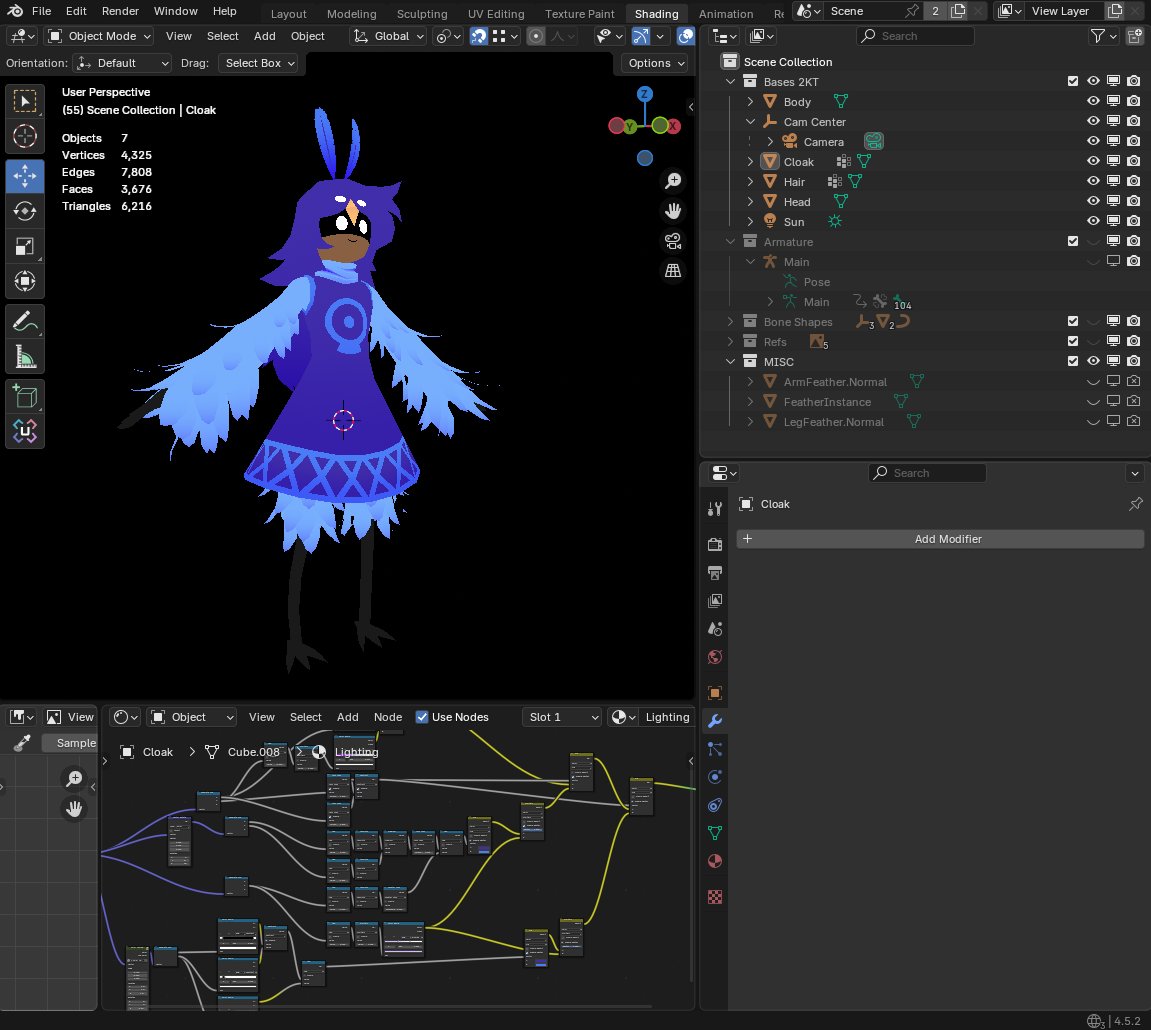Open the Add menu in the shader editor

[x=347, y=717]
